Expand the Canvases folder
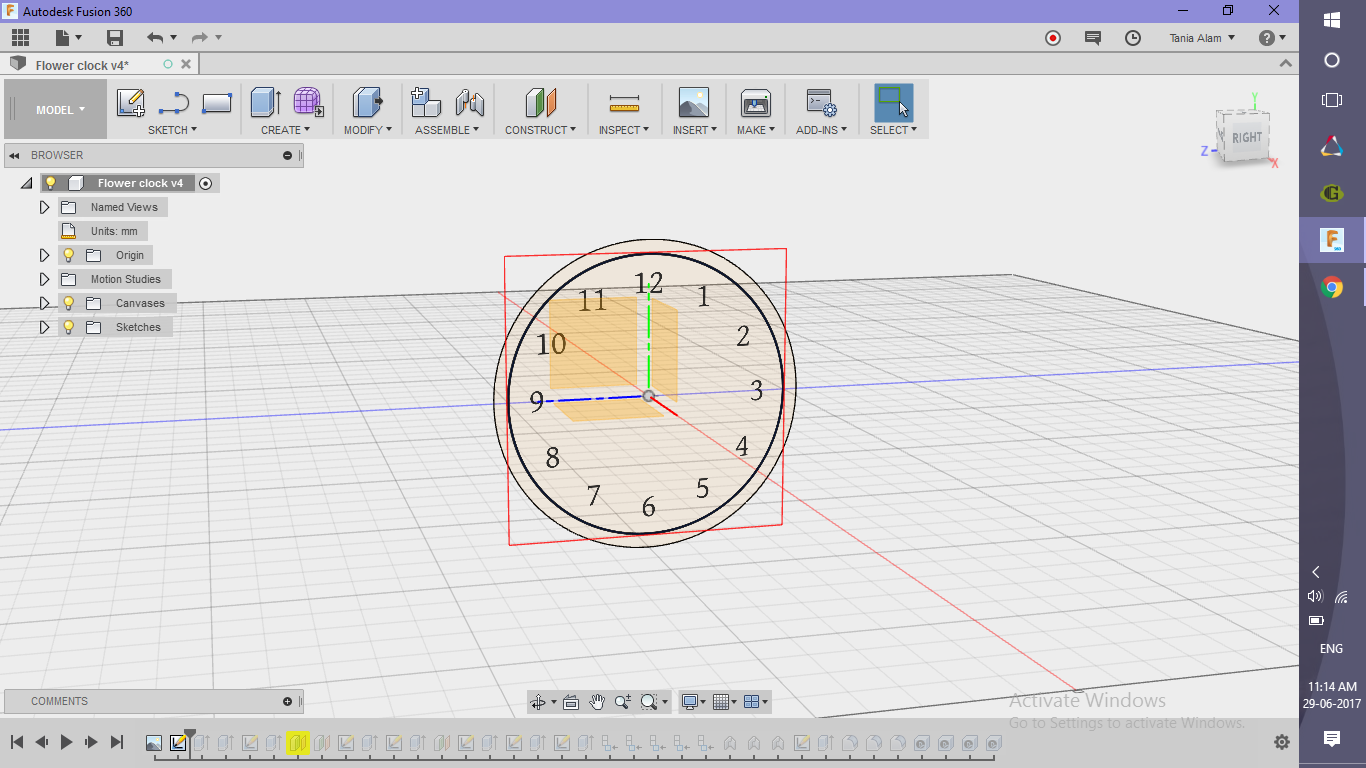 coord(44,303)
